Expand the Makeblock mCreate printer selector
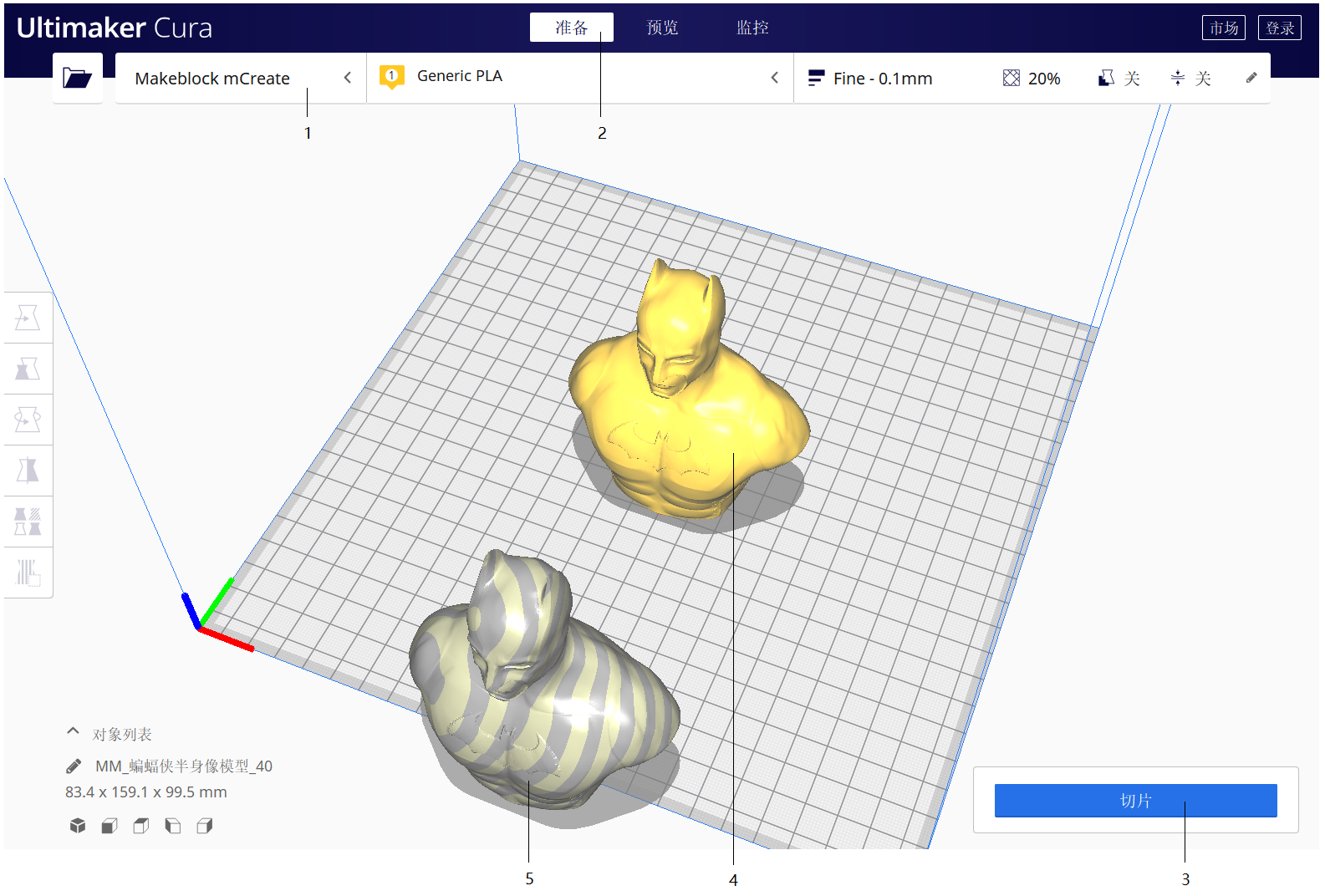This screenshot has height=896, width=1325. pos(241,78)
